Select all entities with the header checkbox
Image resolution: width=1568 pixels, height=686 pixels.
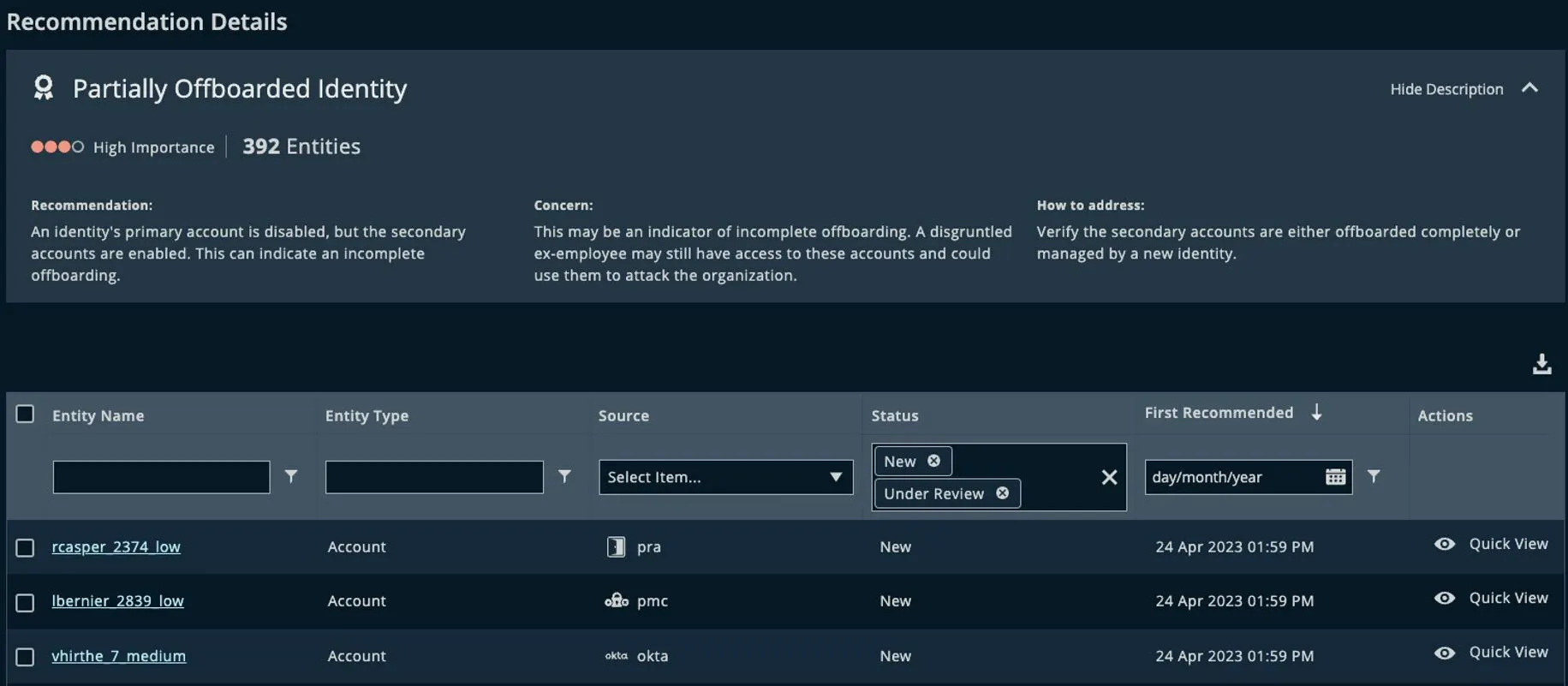pos(25,415)
